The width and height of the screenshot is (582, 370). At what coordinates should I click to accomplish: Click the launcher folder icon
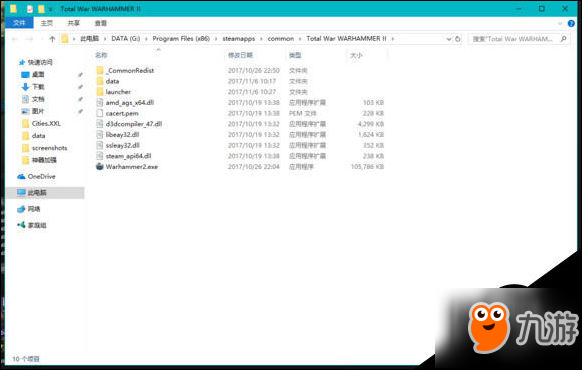pos(99,92)
